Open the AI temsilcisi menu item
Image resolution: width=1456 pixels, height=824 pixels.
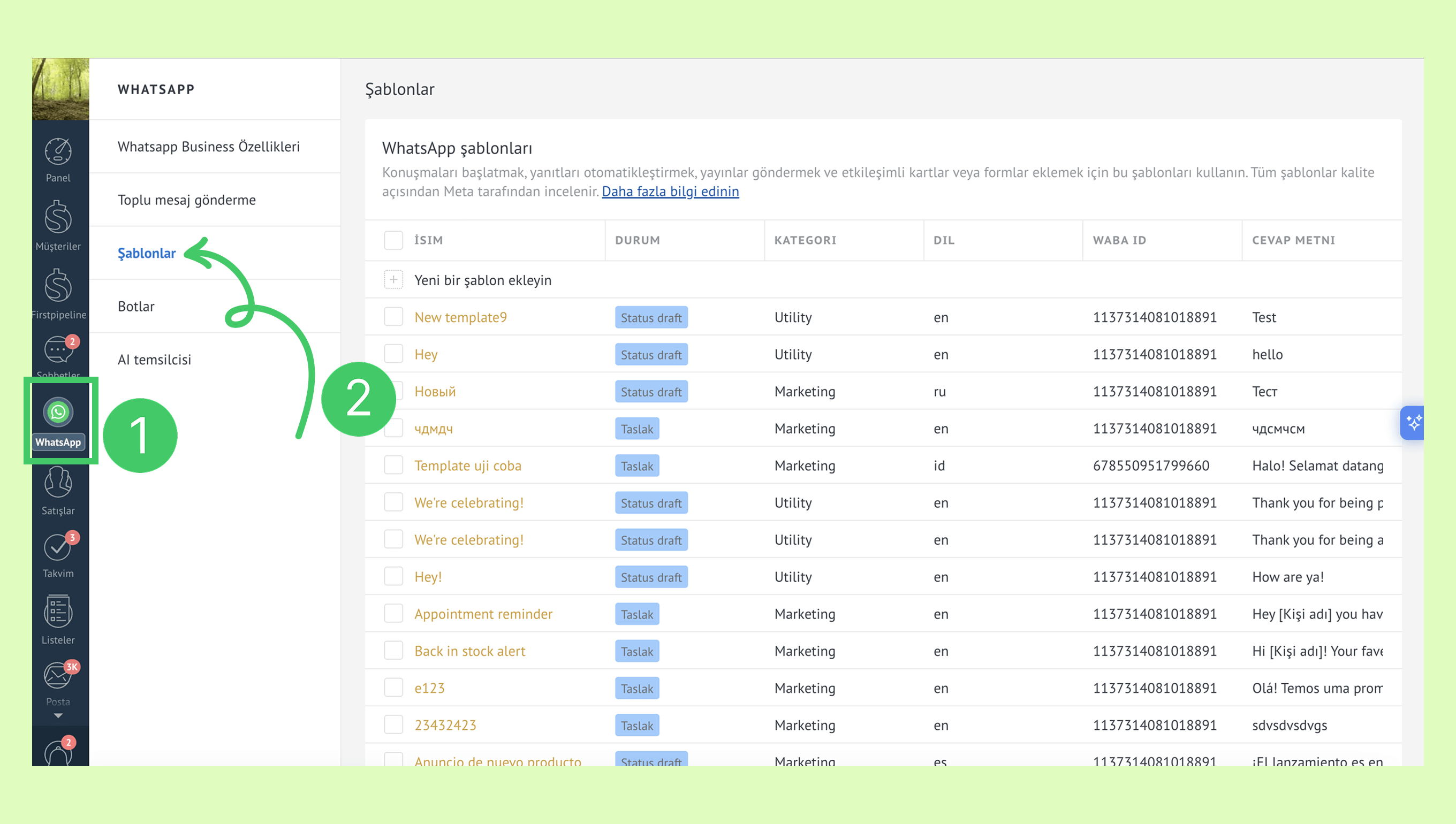(x=155, y=360)
